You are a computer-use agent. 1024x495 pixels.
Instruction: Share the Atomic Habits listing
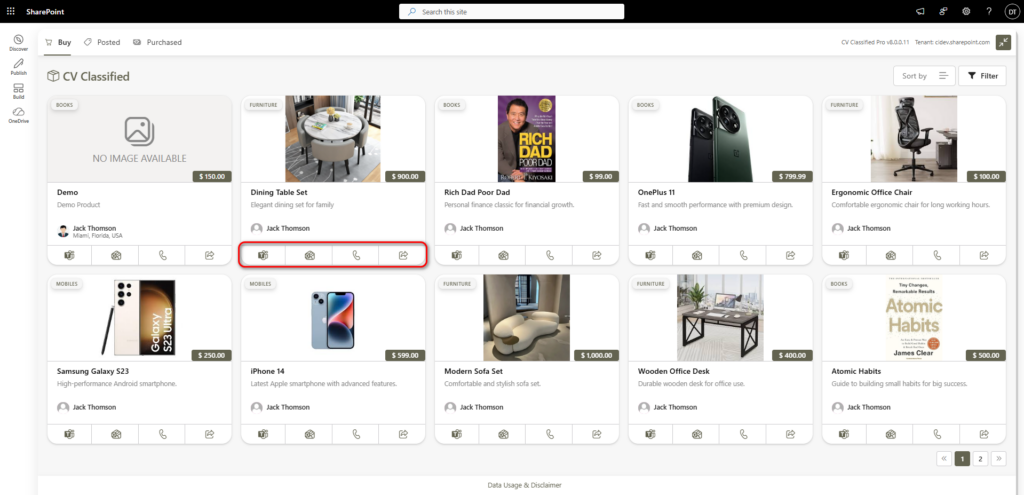pyautogui.click(x=984, y=434)
